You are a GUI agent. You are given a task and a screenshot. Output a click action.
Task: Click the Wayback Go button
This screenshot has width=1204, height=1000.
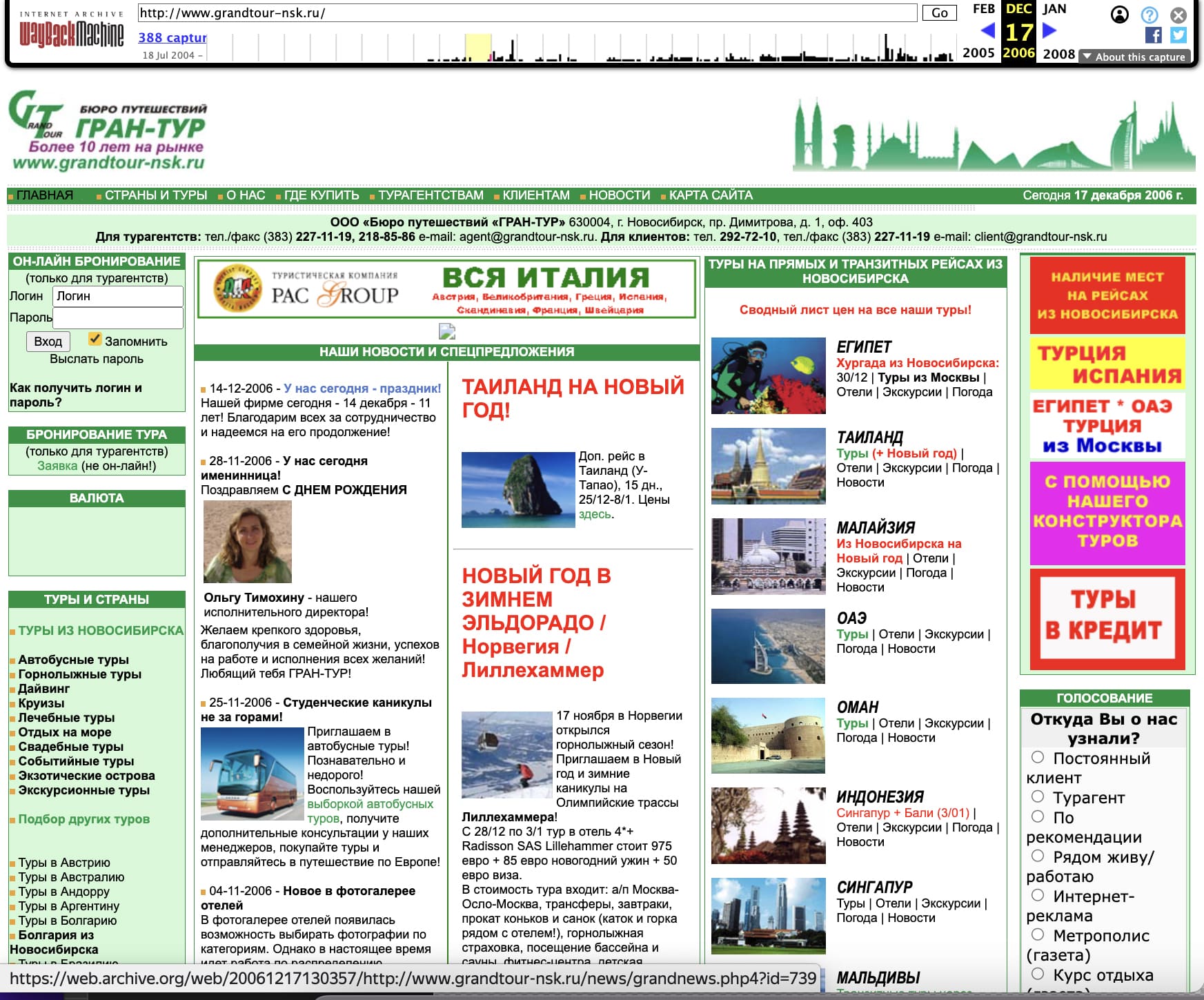coord(940,13)
